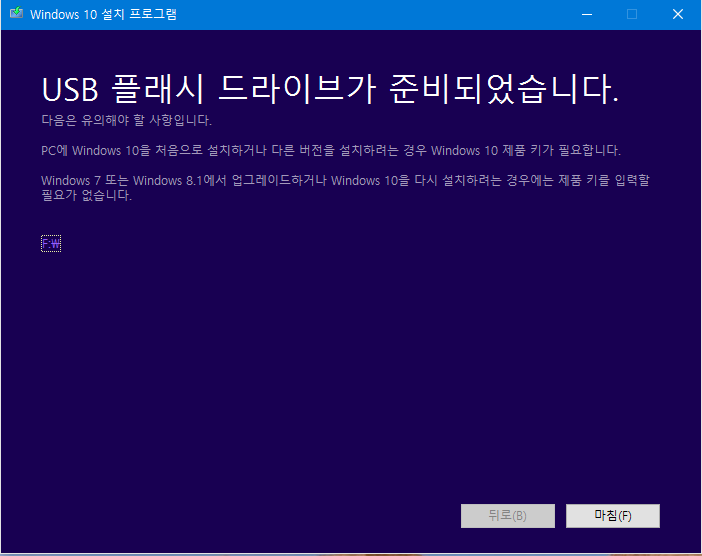This screenshot has width=702, height=556.
Task: Minimize the Windows 10 설치 프로그램 window
Action: tap(587, 14)
